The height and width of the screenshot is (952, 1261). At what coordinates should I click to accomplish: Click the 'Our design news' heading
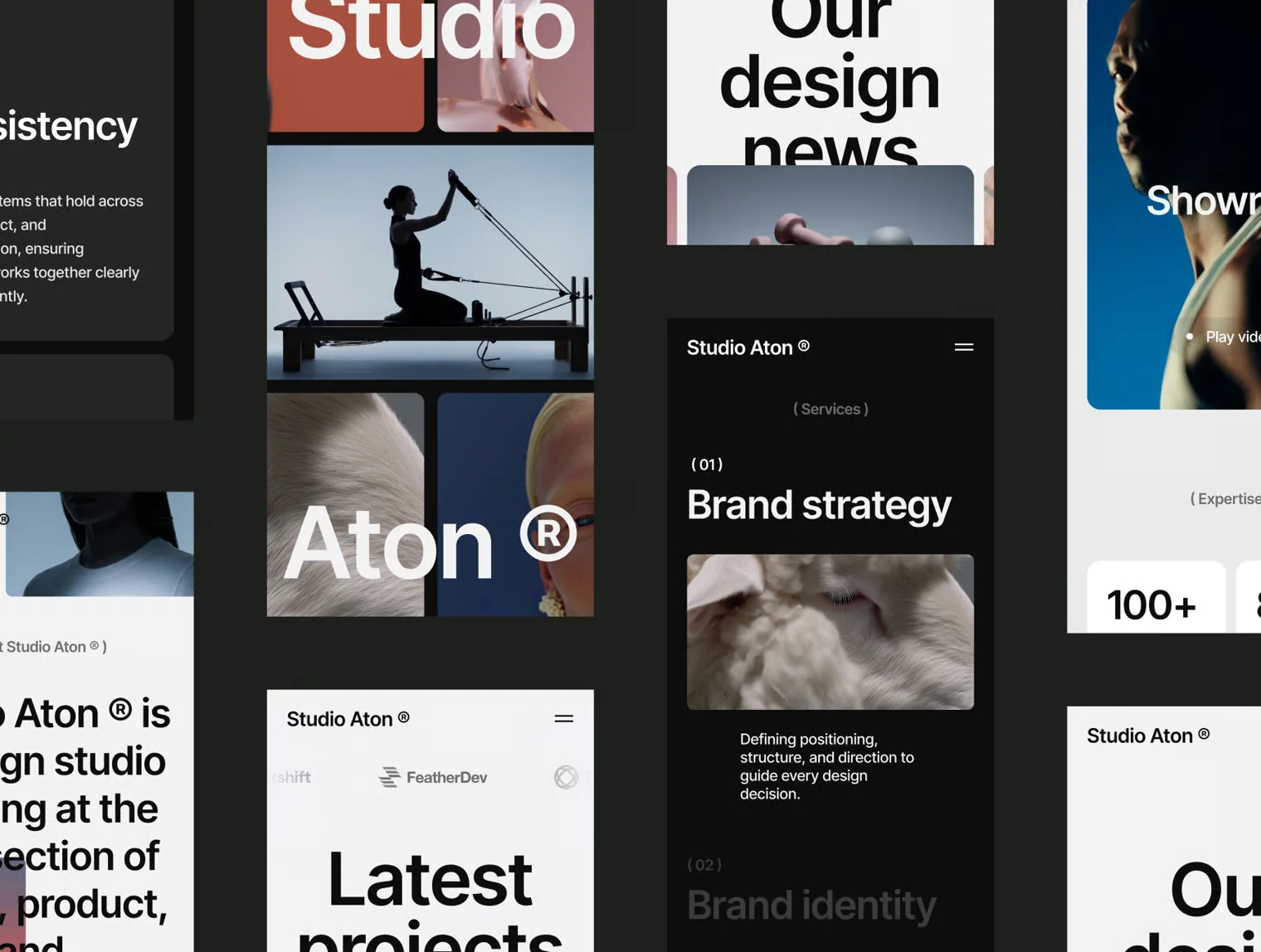point(830,81)
